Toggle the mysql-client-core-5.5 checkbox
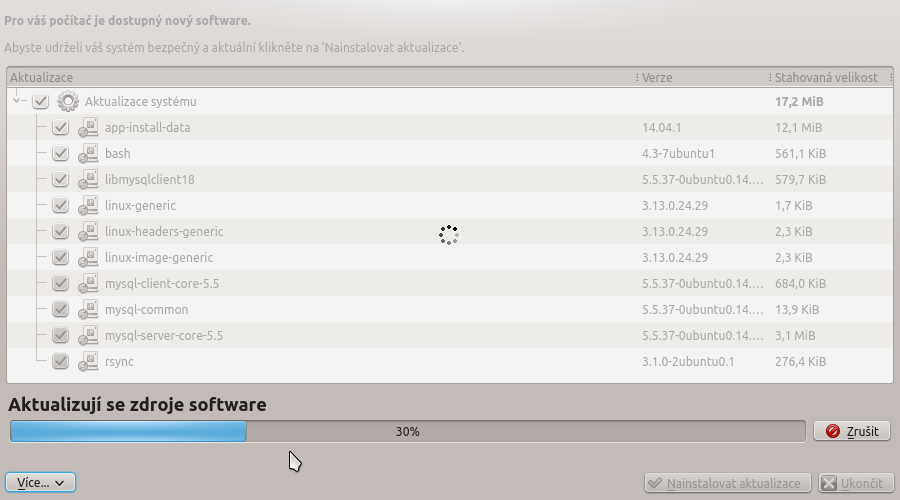 click(60, 284)
